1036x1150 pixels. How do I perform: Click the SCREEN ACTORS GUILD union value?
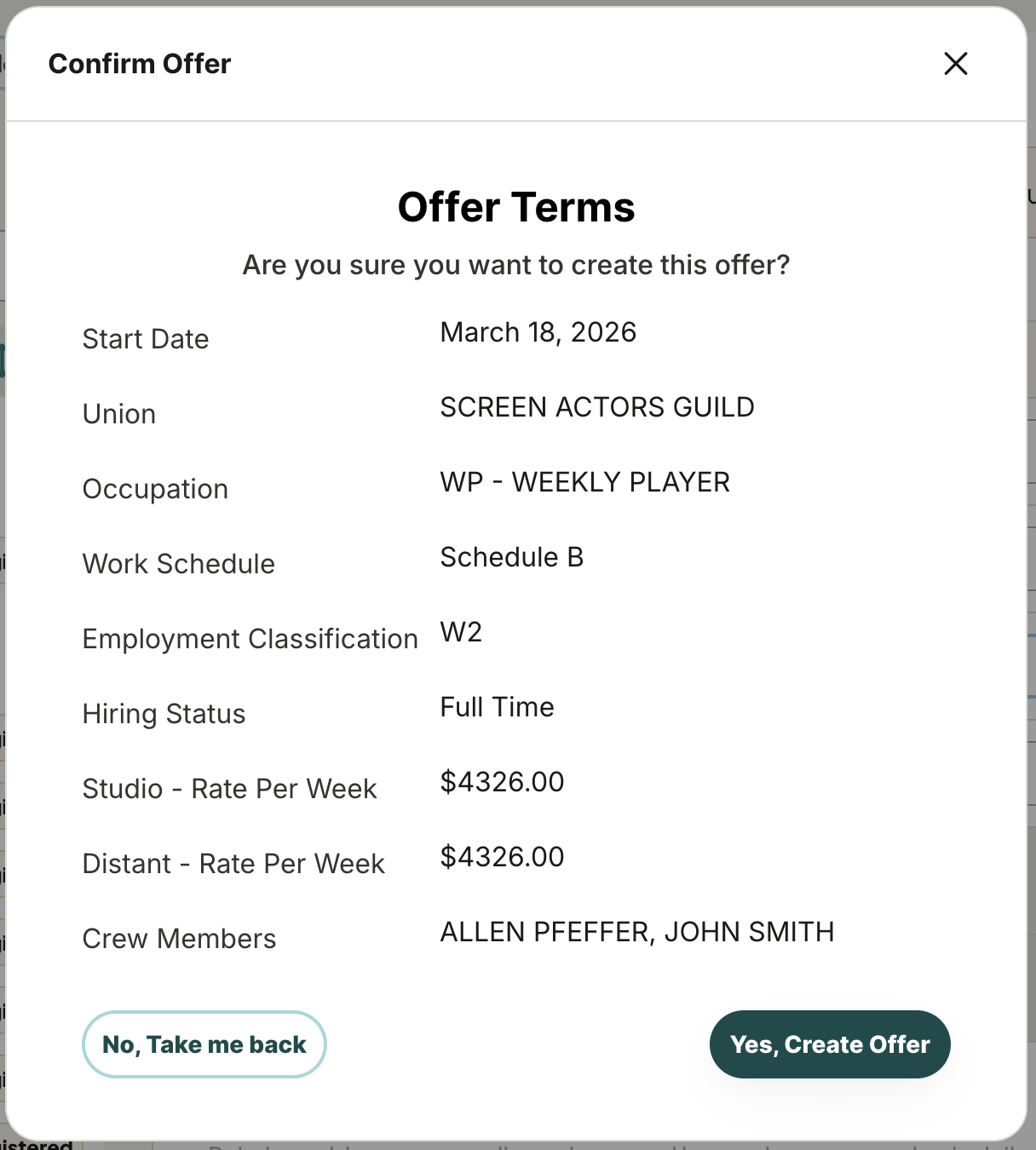(597, 407)
